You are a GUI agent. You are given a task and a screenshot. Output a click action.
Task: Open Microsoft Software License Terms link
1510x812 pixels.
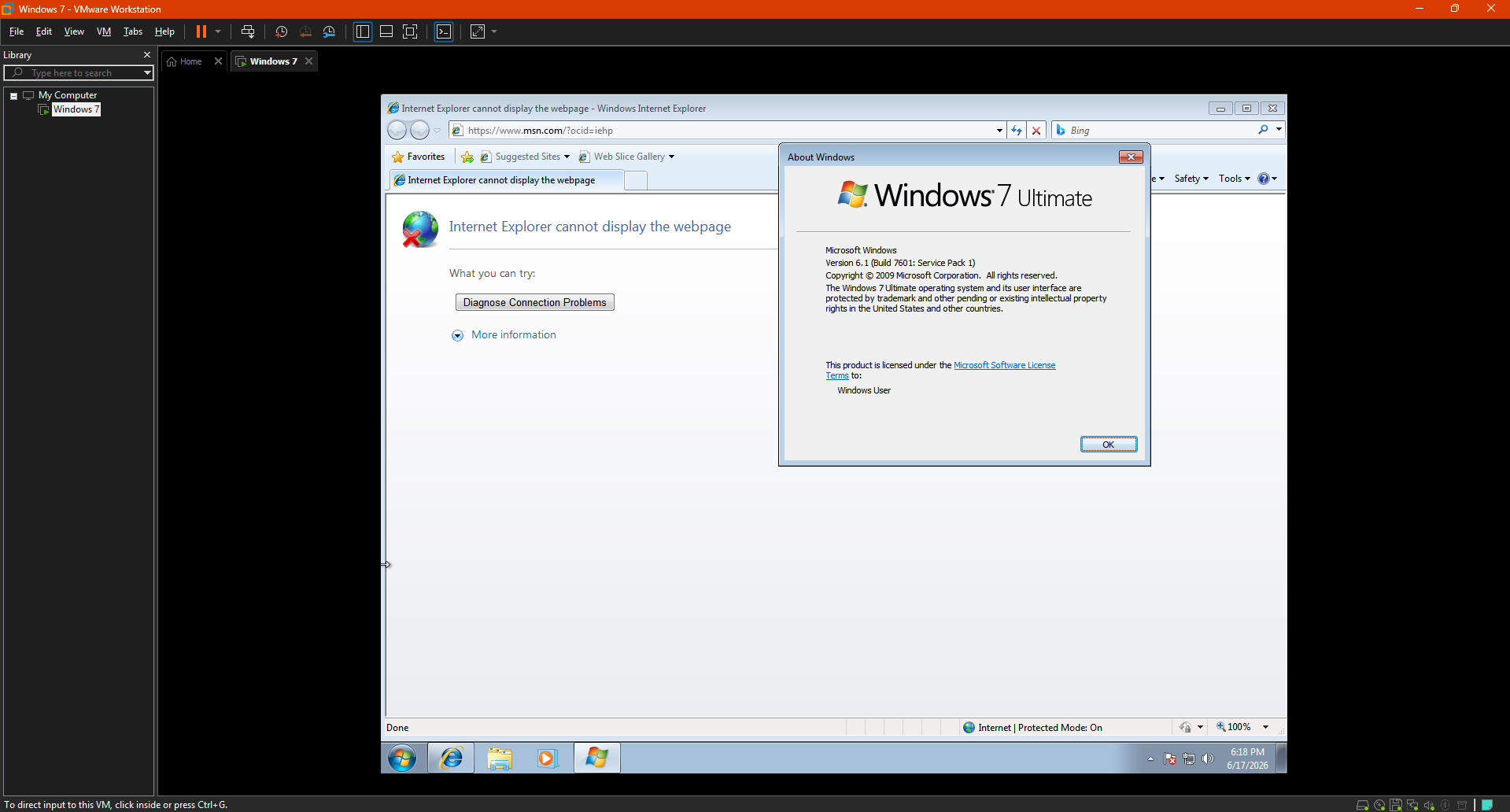(1004, 365)
